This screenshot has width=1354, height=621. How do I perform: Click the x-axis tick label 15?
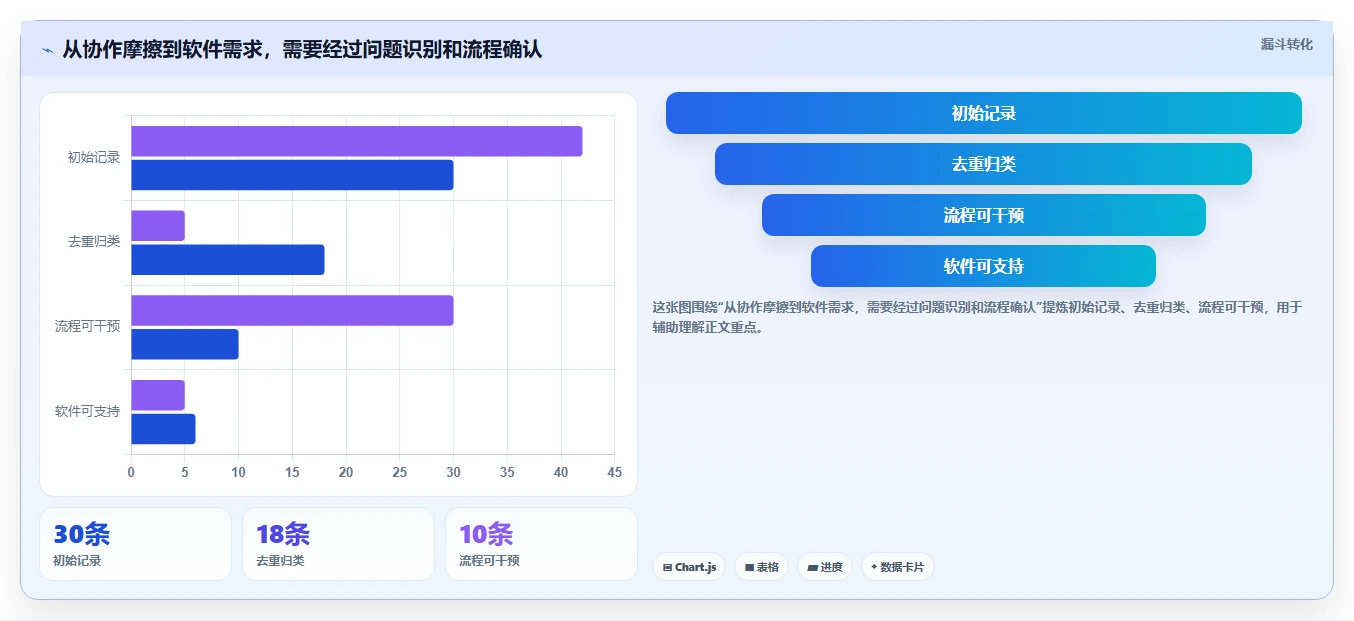pos(292,472)
